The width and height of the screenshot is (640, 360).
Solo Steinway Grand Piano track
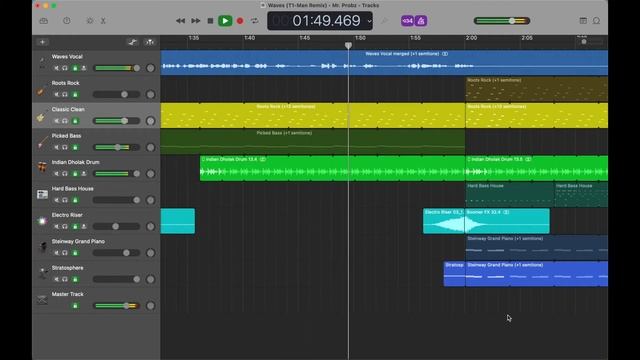(x=65, y=253)
